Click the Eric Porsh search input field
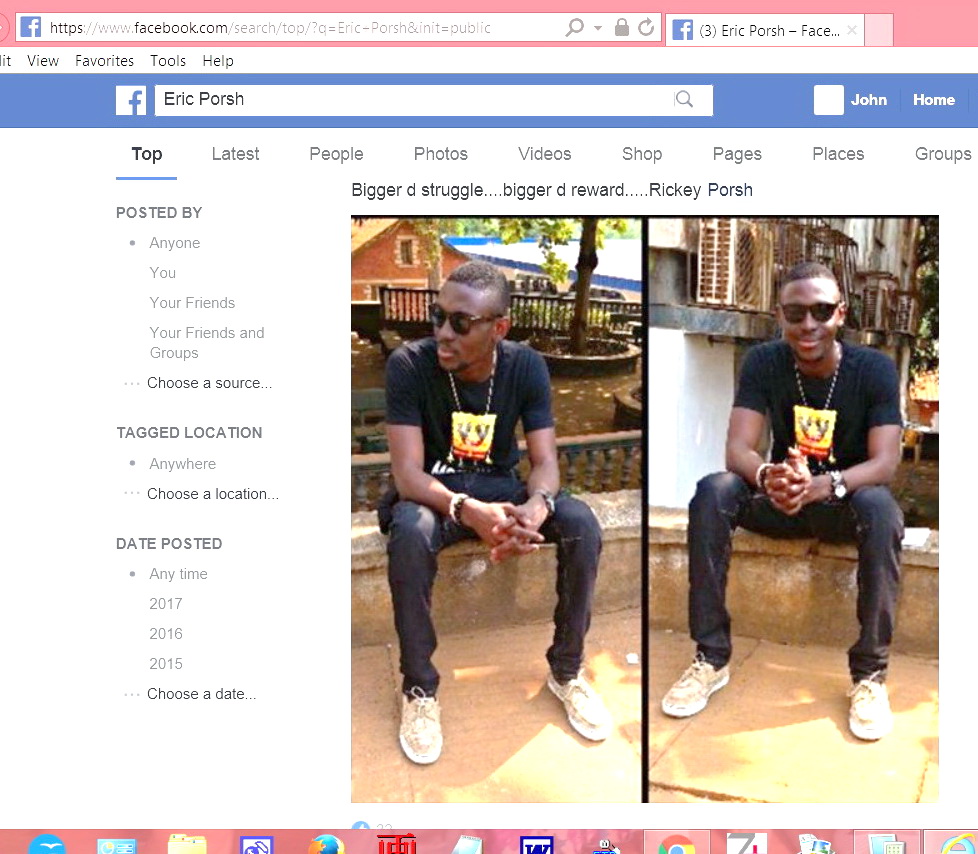Viewport: 978px width, 854px height. [x=410, y=100]
